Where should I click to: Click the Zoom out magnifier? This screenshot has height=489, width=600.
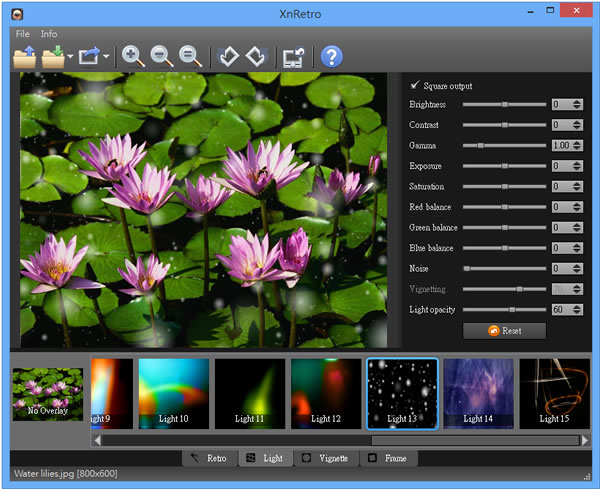[162, 57]
